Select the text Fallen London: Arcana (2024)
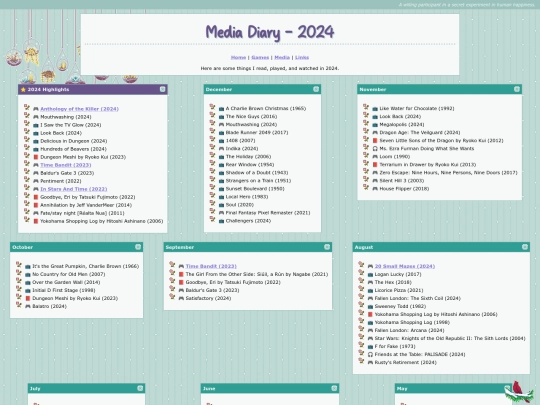Image resolution: width=540 pixels, height=405 pixels. point(409,331)
